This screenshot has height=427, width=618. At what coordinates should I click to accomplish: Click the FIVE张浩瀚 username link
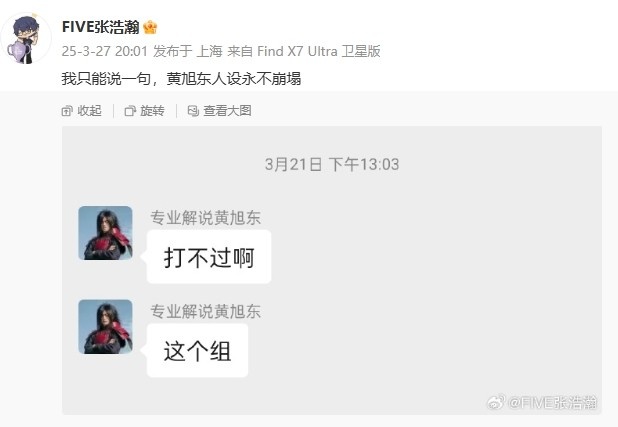click(101, 27)
